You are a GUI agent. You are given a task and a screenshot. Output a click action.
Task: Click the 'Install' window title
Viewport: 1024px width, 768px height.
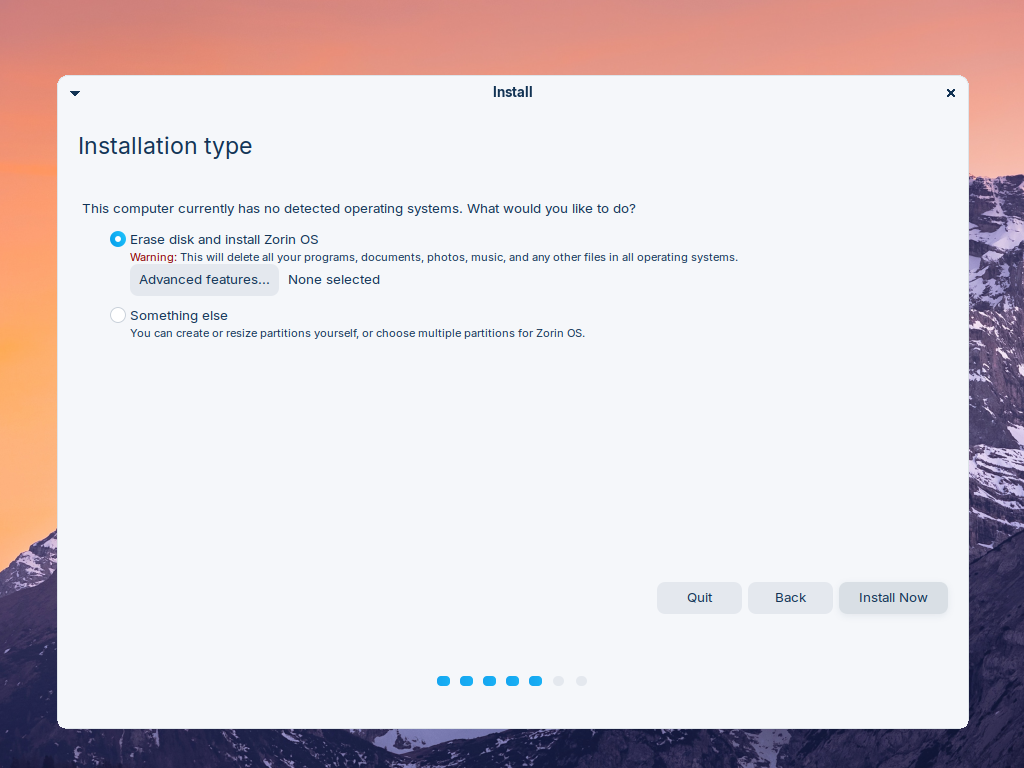pos(513,92)
